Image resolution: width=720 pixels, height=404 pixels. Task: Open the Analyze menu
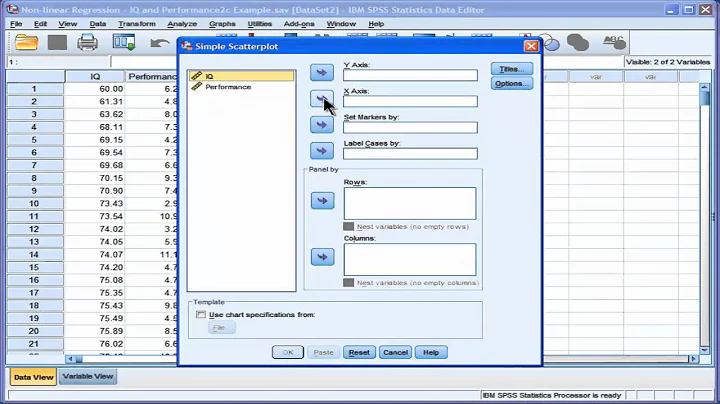click(182, 24)
